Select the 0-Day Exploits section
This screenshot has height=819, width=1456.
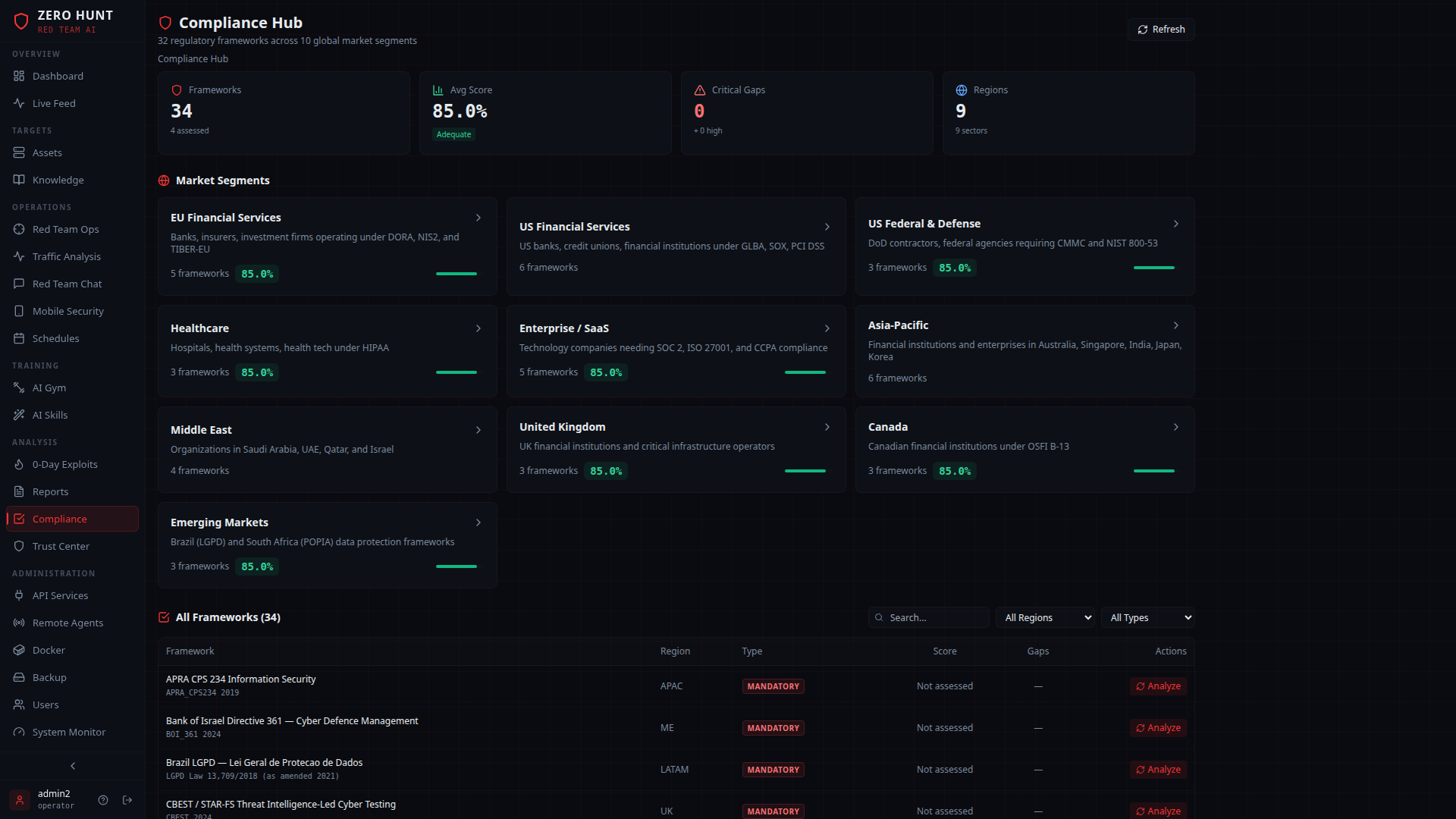[x=65, y=464]
